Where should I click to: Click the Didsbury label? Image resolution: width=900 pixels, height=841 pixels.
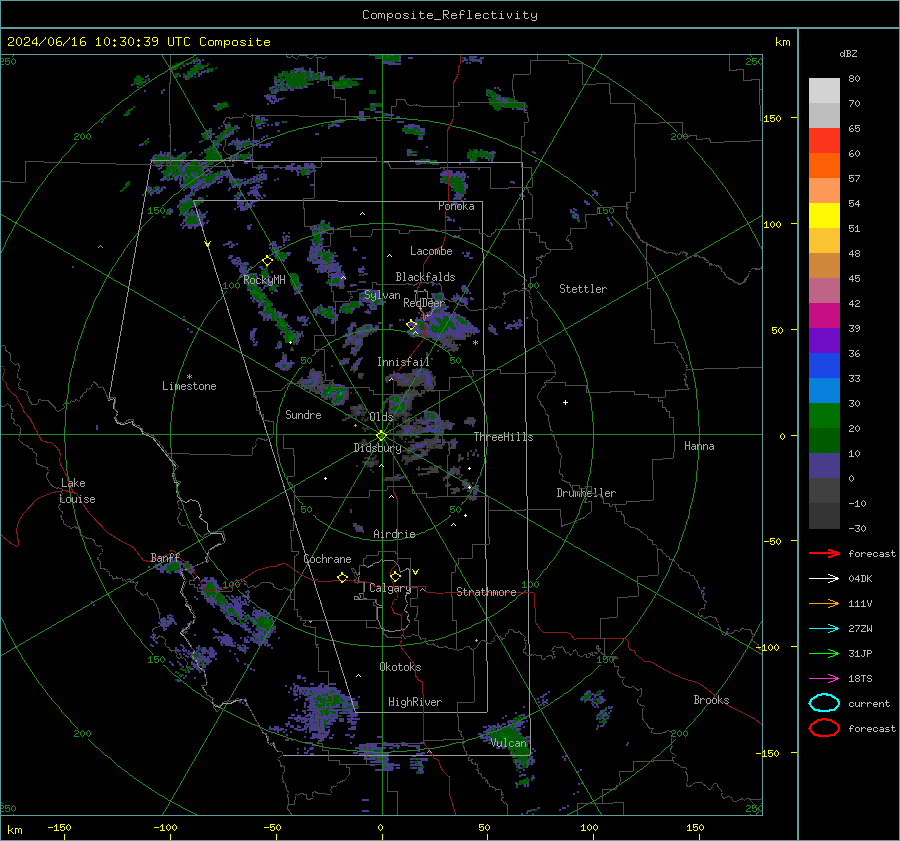(378, 448)
